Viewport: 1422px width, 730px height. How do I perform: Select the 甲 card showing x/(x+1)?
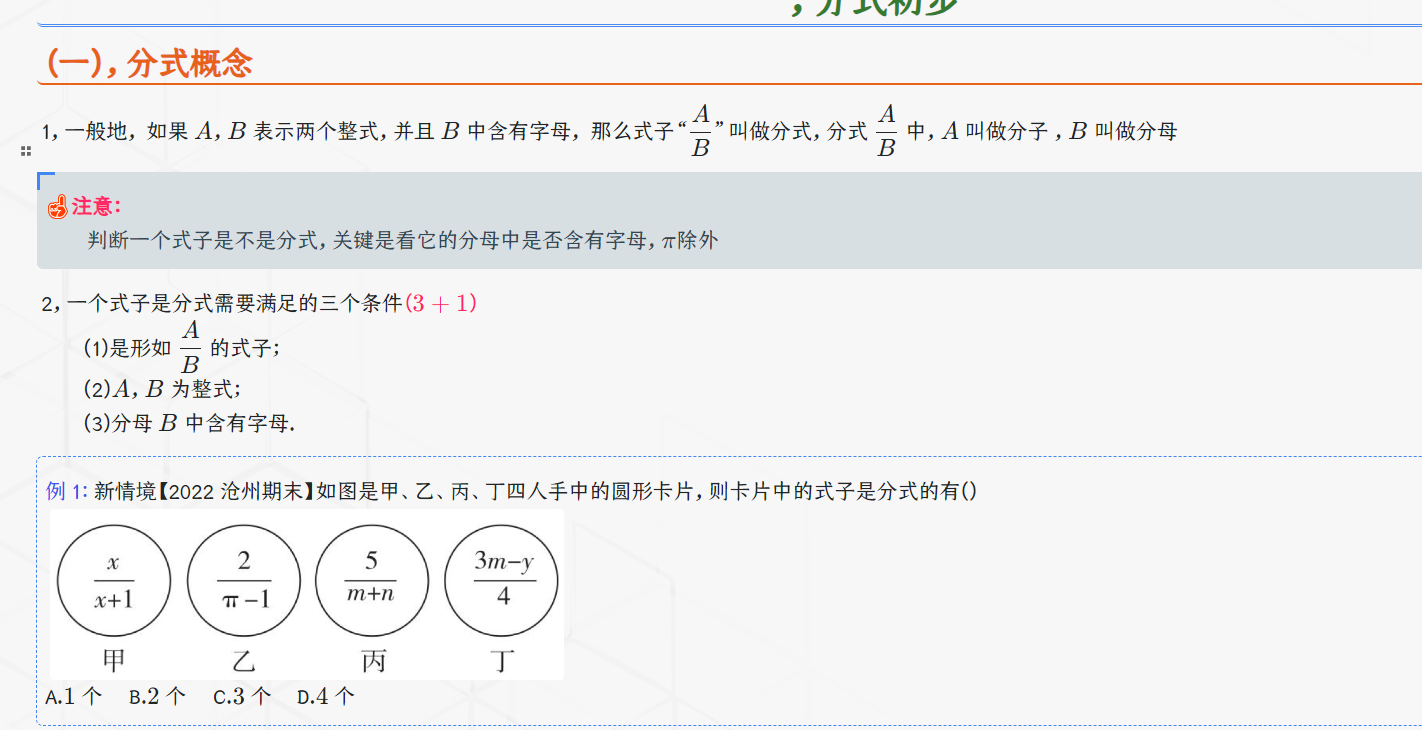[114, 580]
